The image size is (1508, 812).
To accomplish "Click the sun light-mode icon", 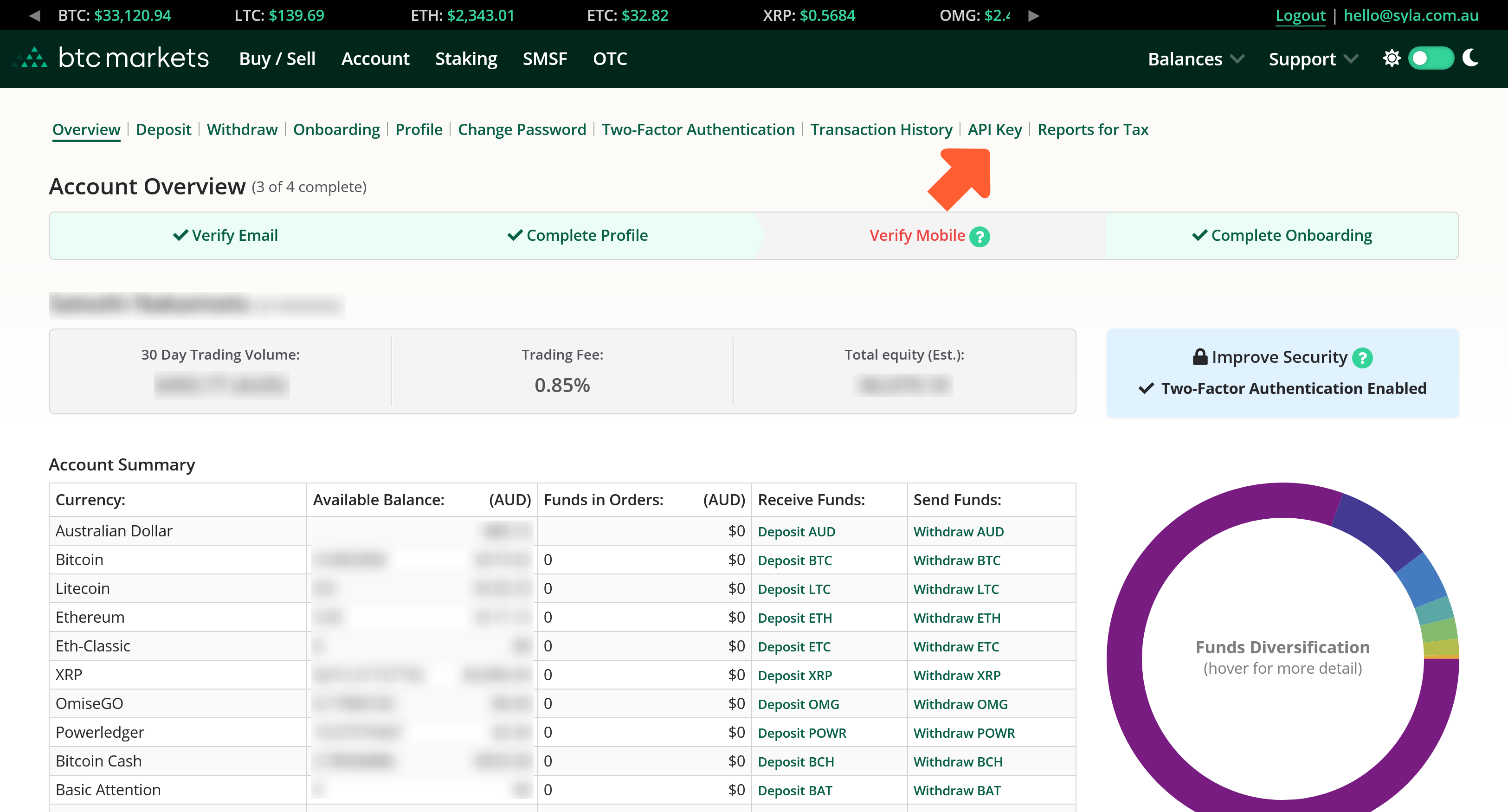I will pos(1392,58).
